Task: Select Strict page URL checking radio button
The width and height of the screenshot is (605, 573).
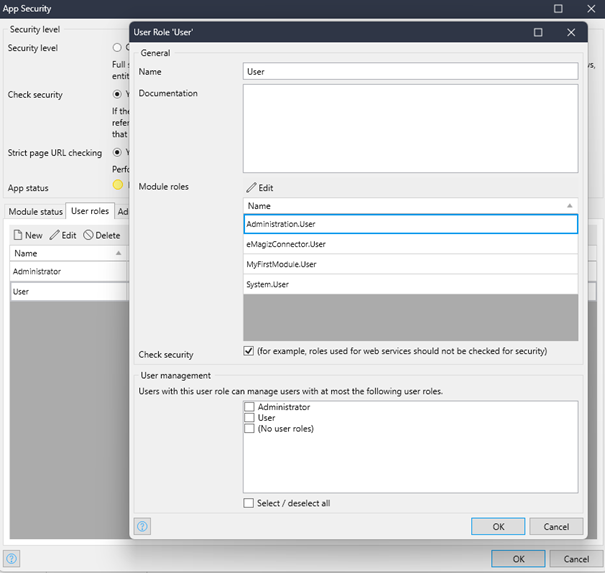Action: (x=117, y=152)
